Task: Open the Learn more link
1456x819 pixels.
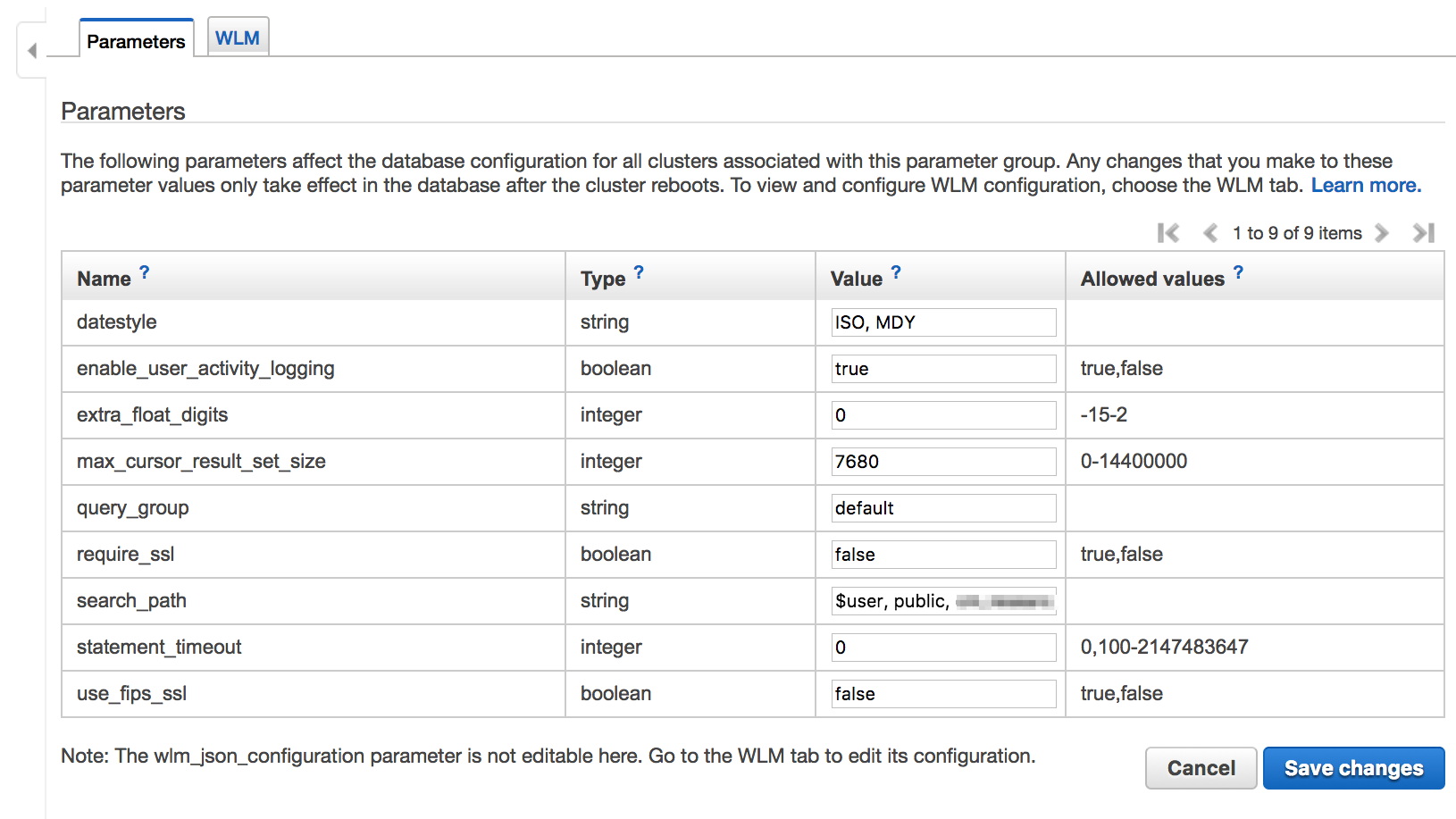Action: click(x=1365, y=184)
